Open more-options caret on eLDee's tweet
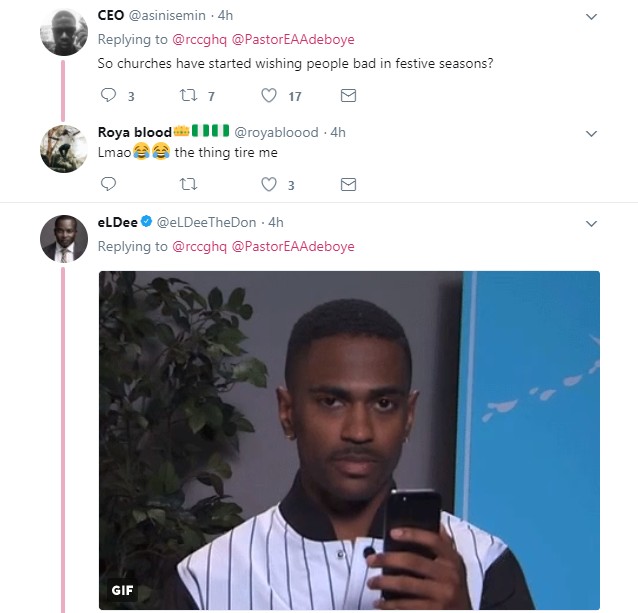This screenshot has height=613, width=638. 591,223
